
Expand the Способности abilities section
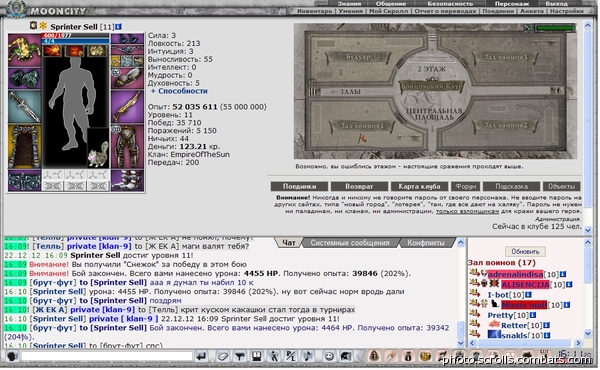point(179,91)
